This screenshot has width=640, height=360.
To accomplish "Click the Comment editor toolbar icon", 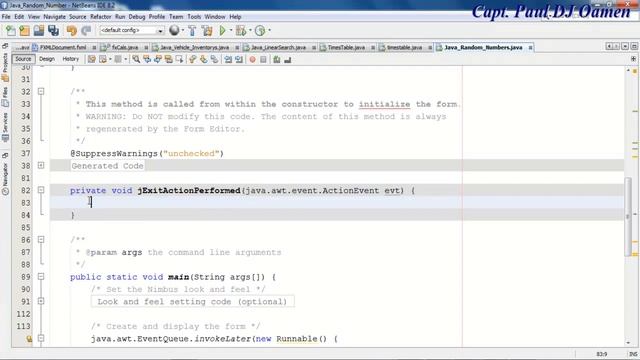I will pyautogui.click(x=277, y=60).
